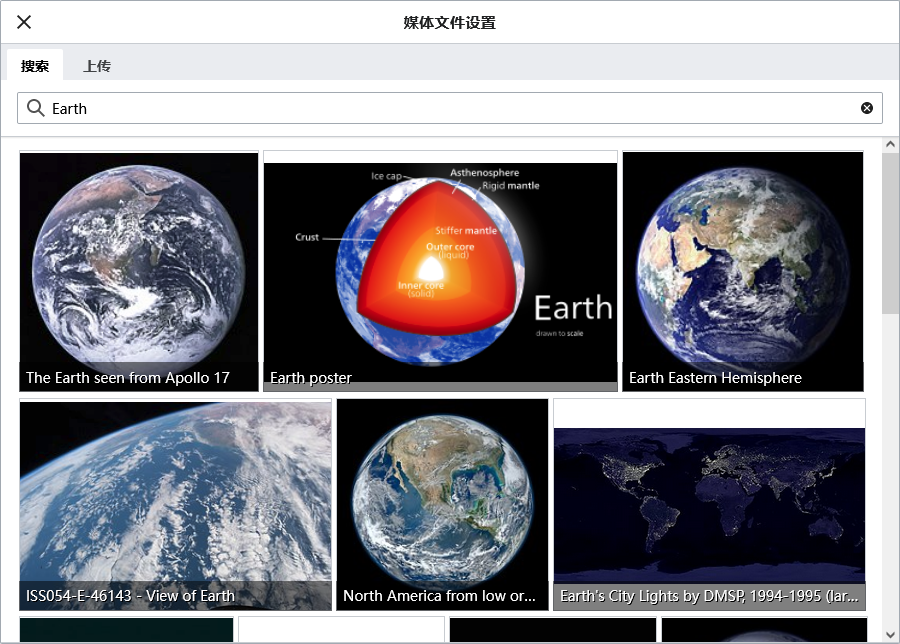Select the bottom-right thumbnail showing a globe edge

pos(765,630)
